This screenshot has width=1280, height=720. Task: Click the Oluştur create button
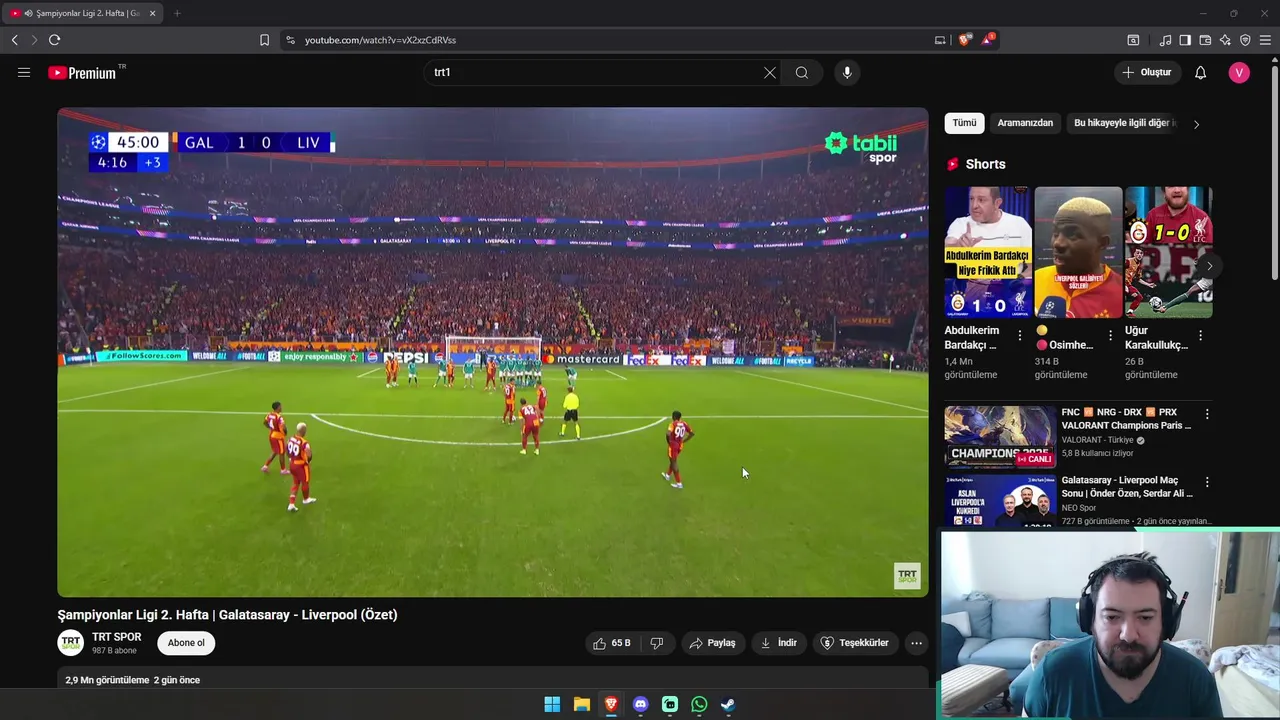point(1147,72)
